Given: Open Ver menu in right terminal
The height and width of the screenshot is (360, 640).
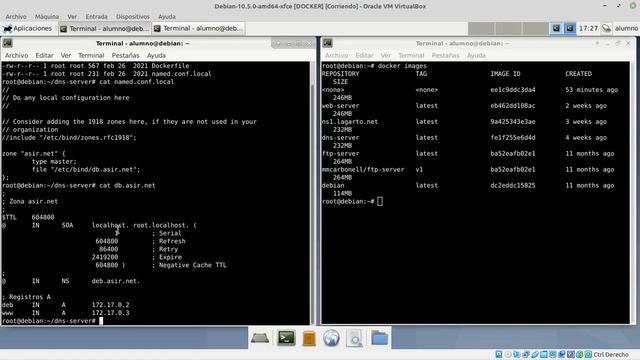Looking at the screenshot, I should pos(386,56).
